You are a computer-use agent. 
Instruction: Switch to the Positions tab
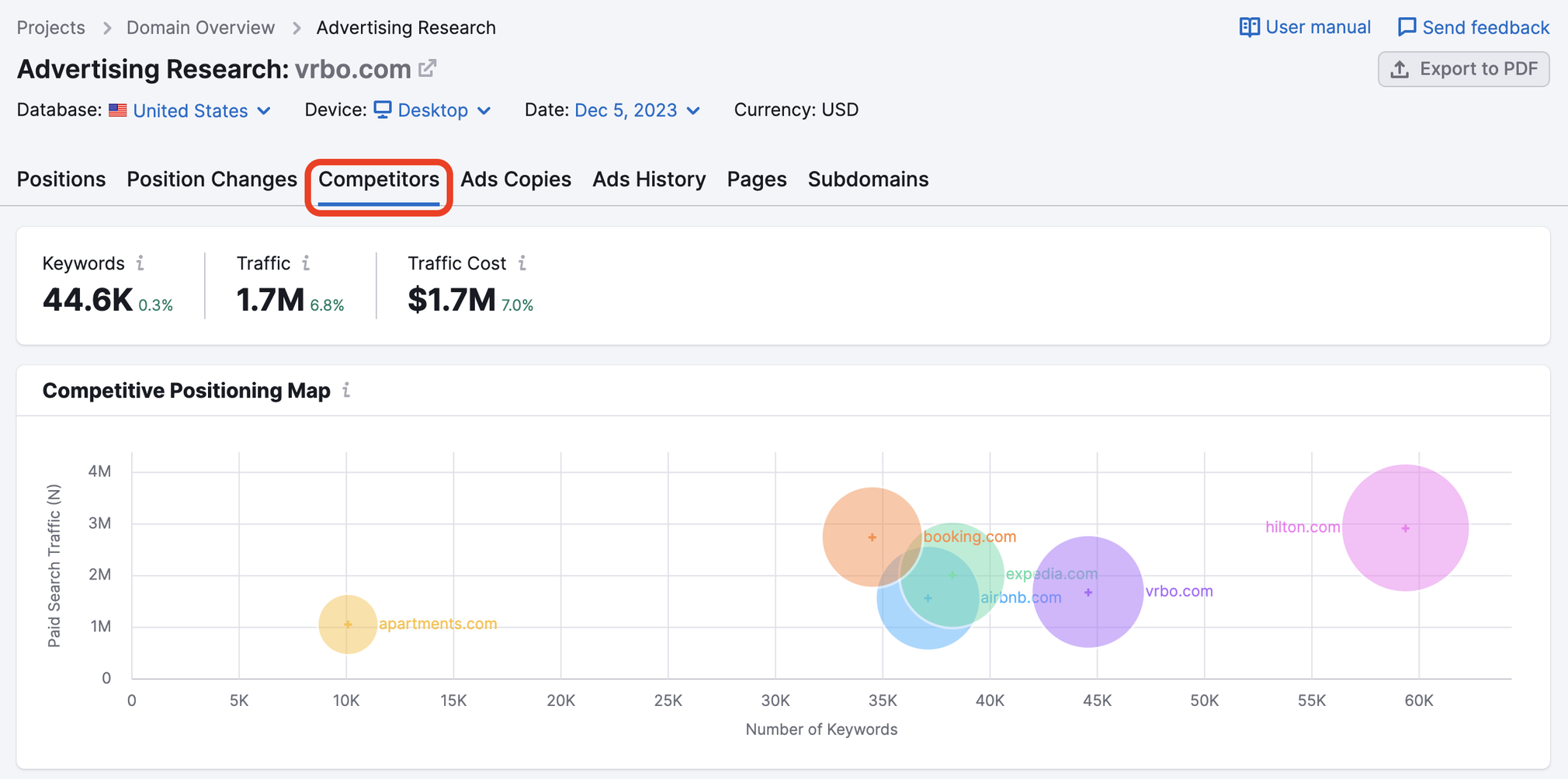[61, 179]
